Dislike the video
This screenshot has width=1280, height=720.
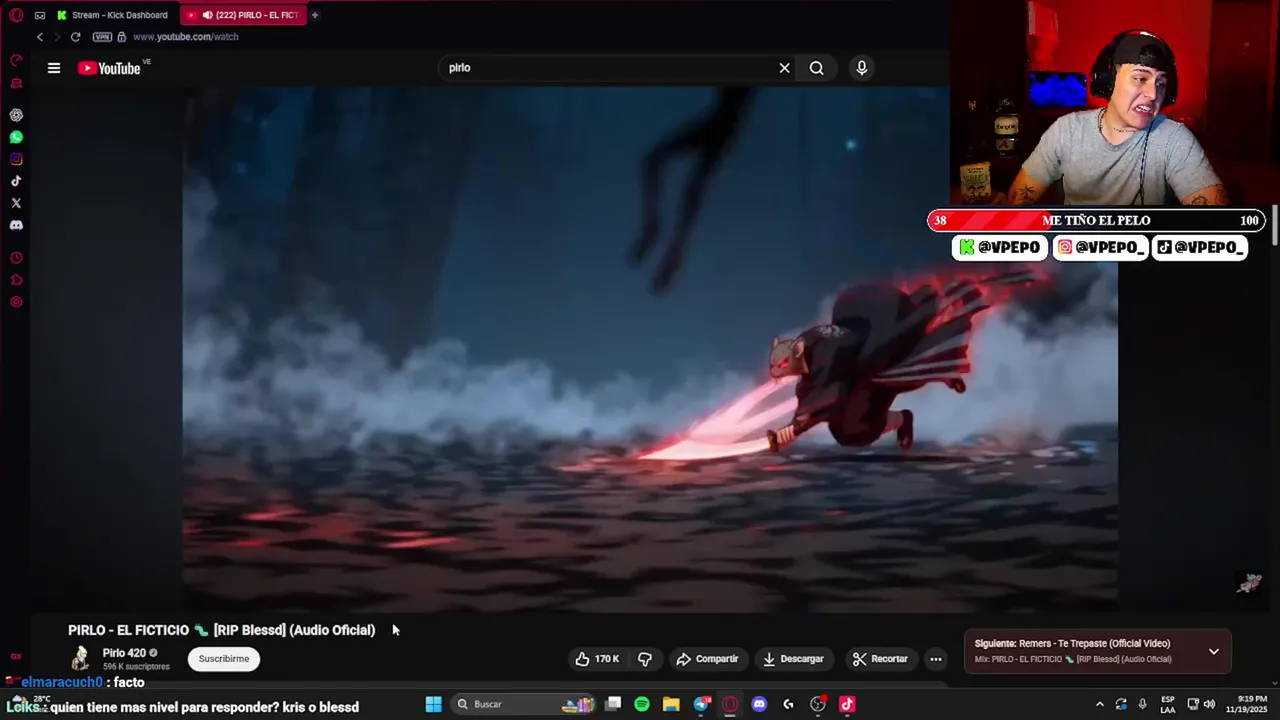[x=645, y=659]
